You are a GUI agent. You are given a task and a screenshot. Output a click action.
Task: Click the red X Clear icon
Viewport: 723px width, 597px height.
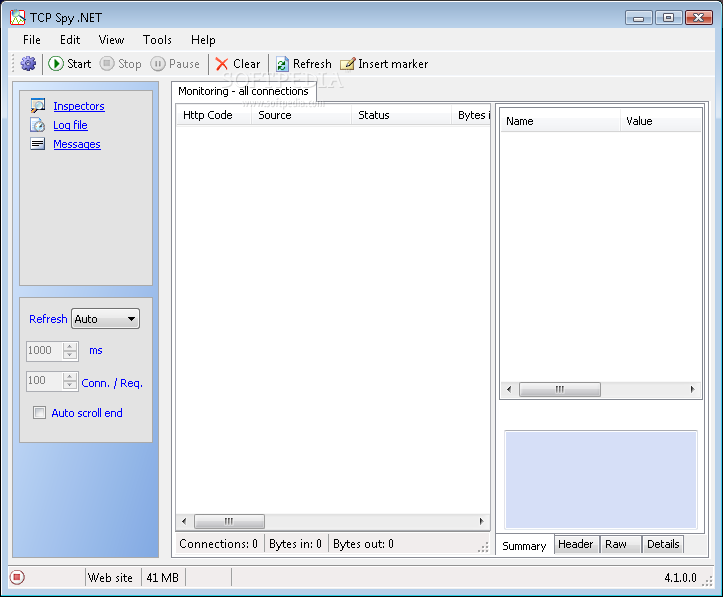coord(222,64)
